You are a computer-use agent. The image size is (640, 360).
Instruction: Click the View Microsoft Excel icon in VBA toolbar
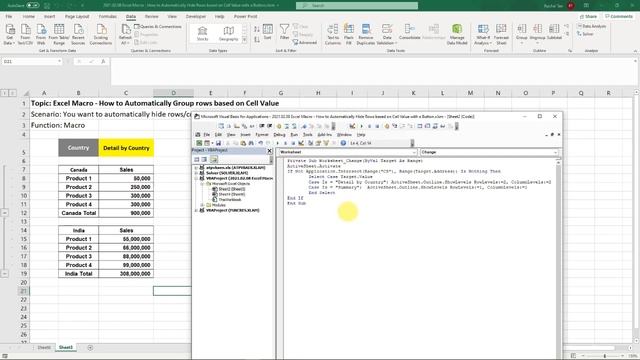click(x=199, y=143)
